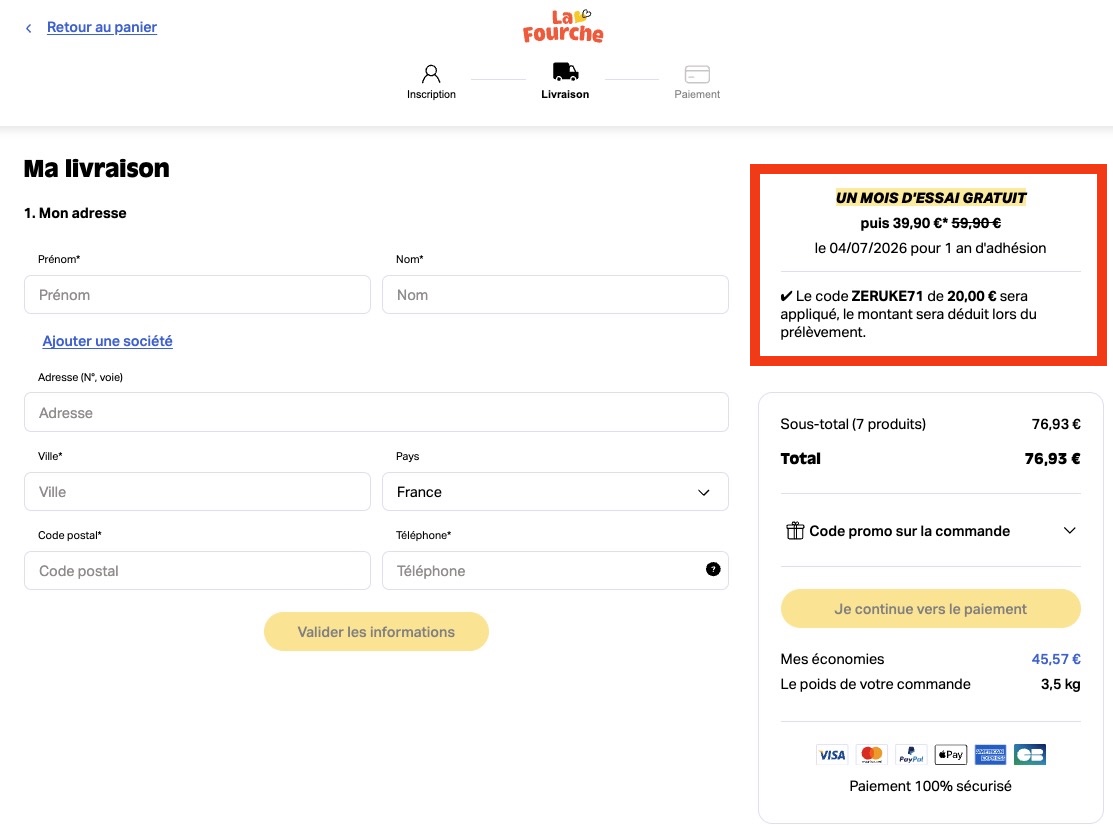Click the UN MOIS D'ESSAI GRATUIT heading
Screen dimensions: 1113x833
[931, 198]
